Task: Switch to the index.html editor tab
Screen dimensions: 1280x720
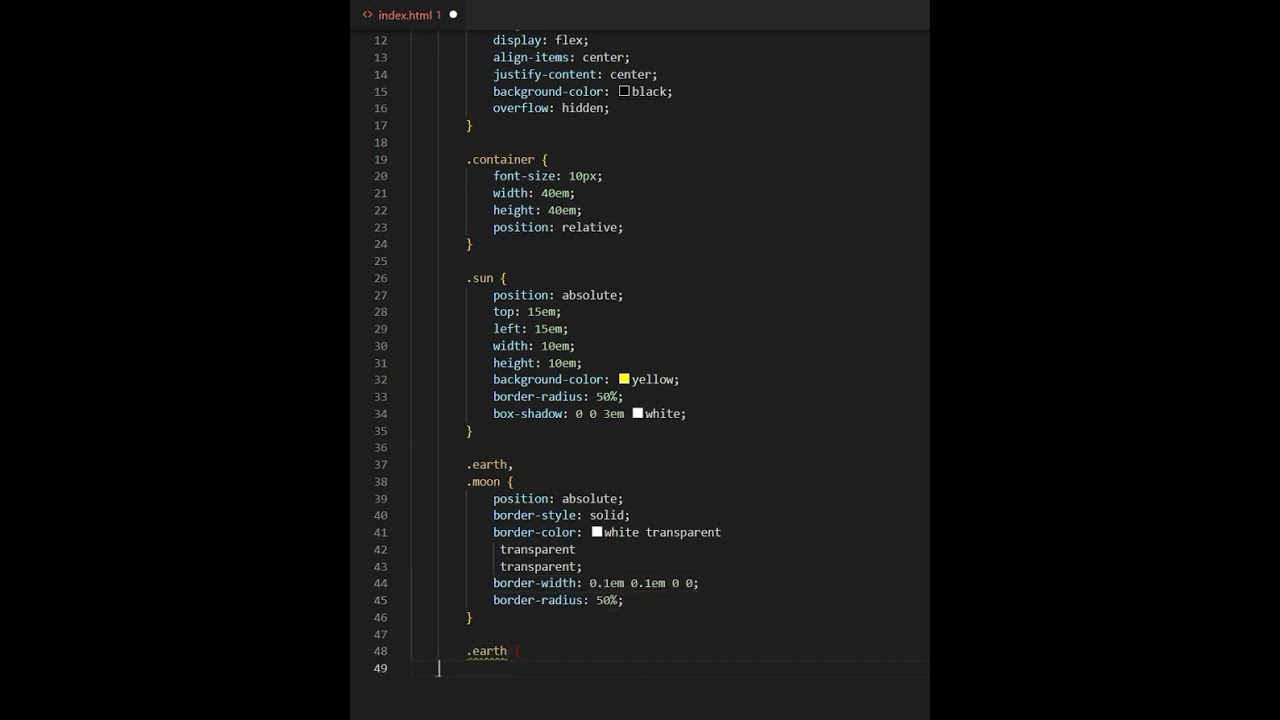Action: click(410, 15)
